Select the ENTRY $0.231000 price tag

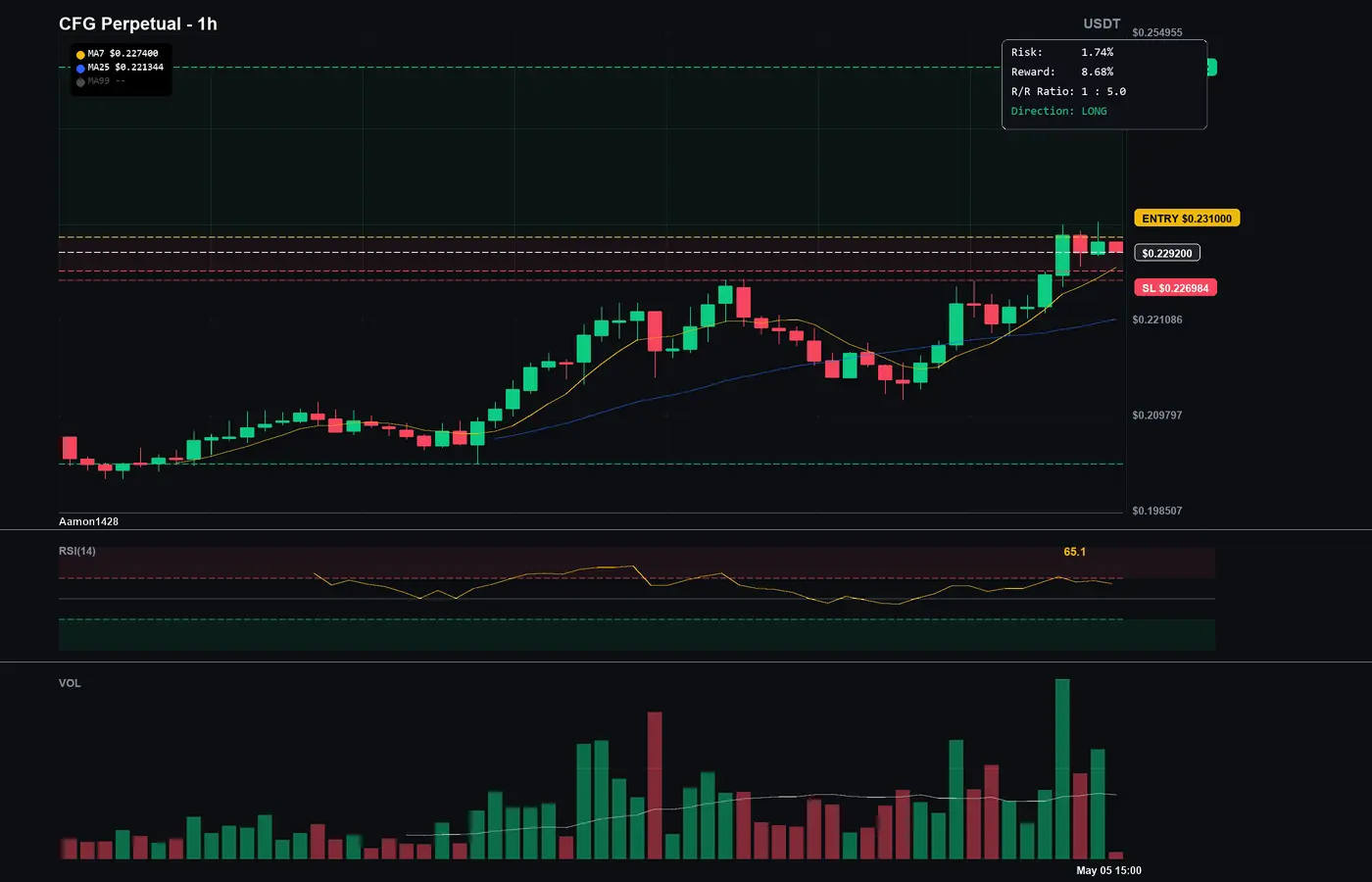click(x=1187, y=219)
